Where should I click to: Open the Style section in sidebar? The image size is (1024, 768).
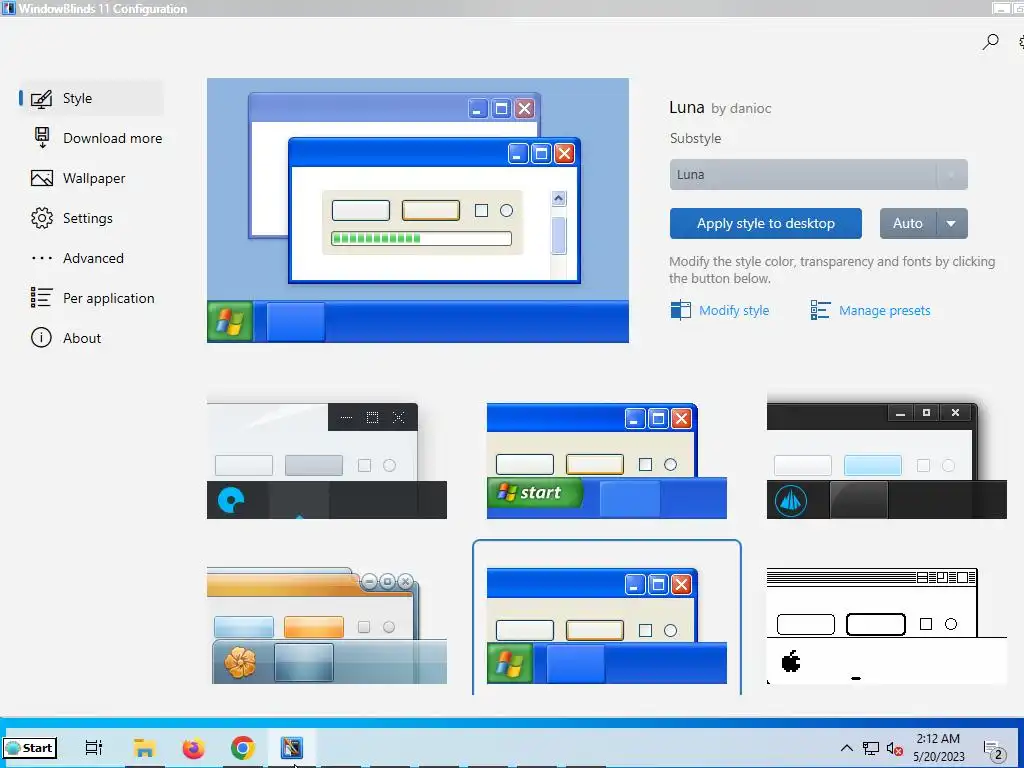[91, 99]
